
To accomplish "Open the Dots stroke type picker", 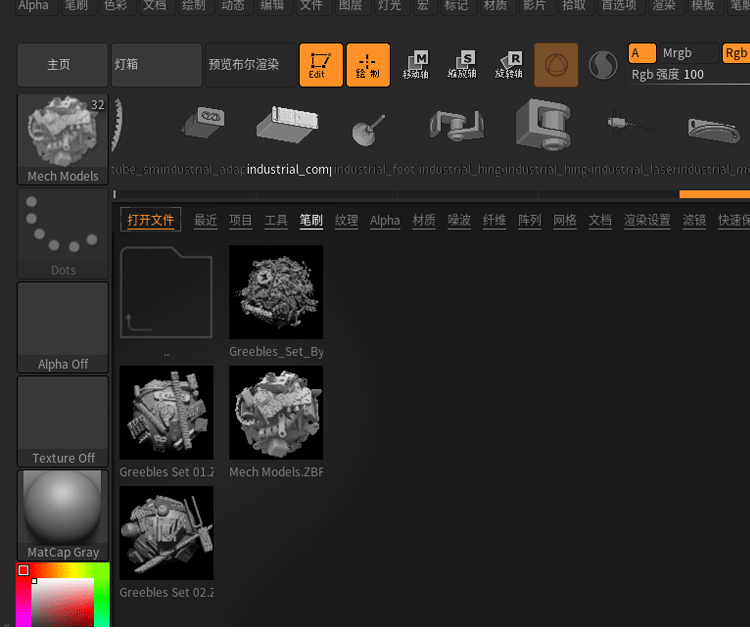I will pyautogui.click(x=63, y=233).
